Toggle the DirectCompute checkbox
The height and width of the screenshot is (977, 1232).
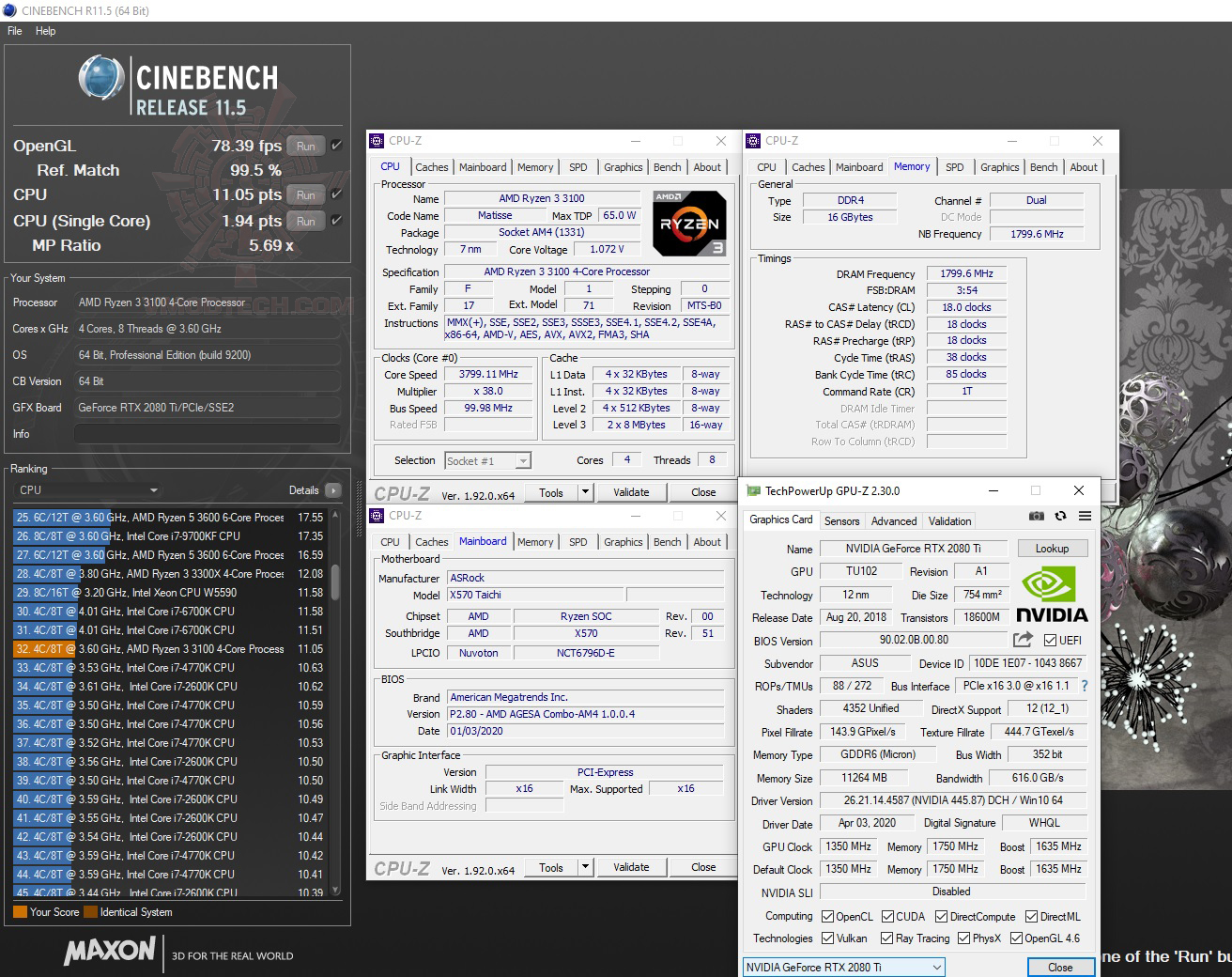click(941, 916)
